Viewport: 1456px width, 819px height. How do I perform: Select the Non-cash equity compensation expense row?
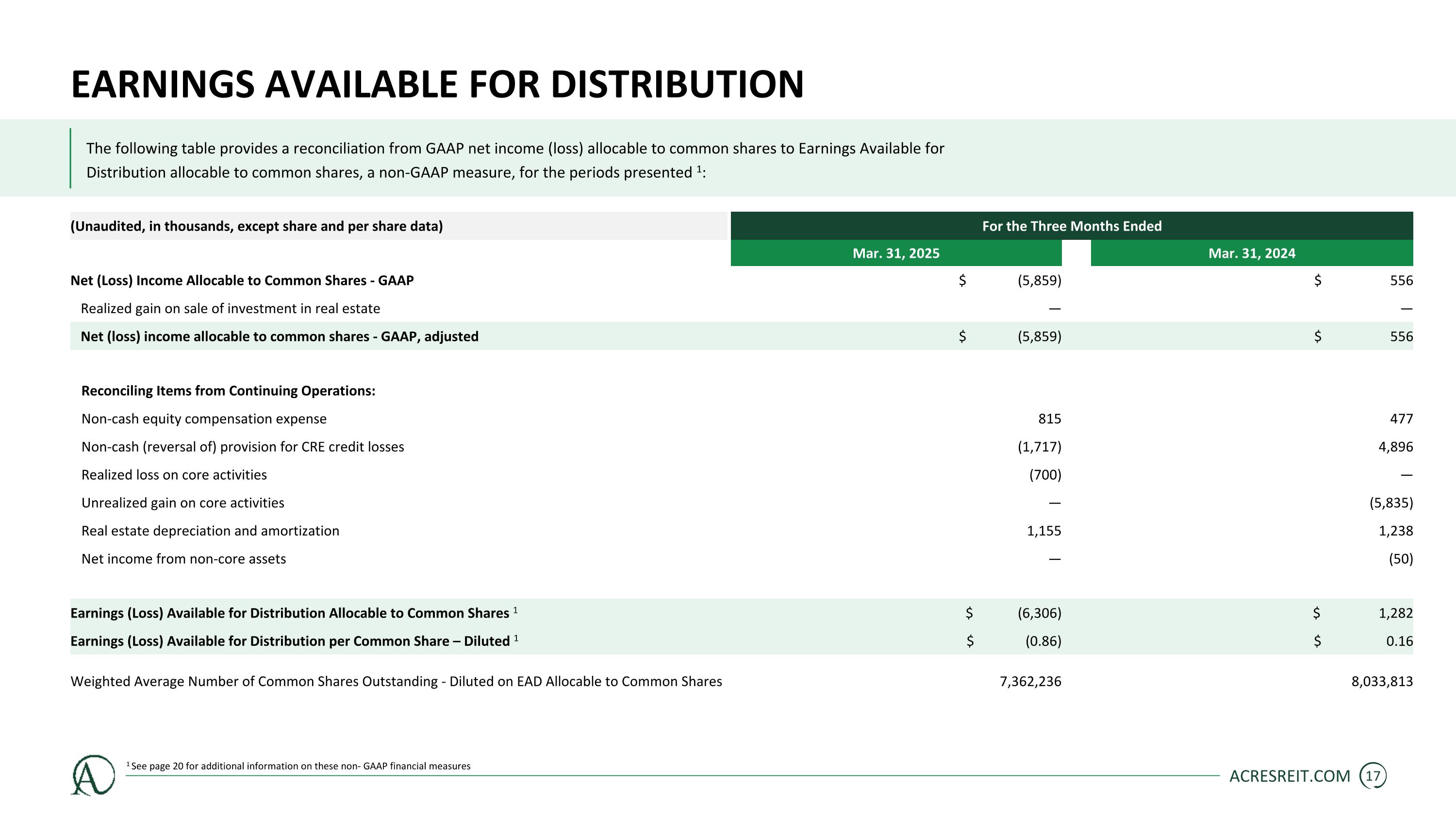click(x=742, y=419)
